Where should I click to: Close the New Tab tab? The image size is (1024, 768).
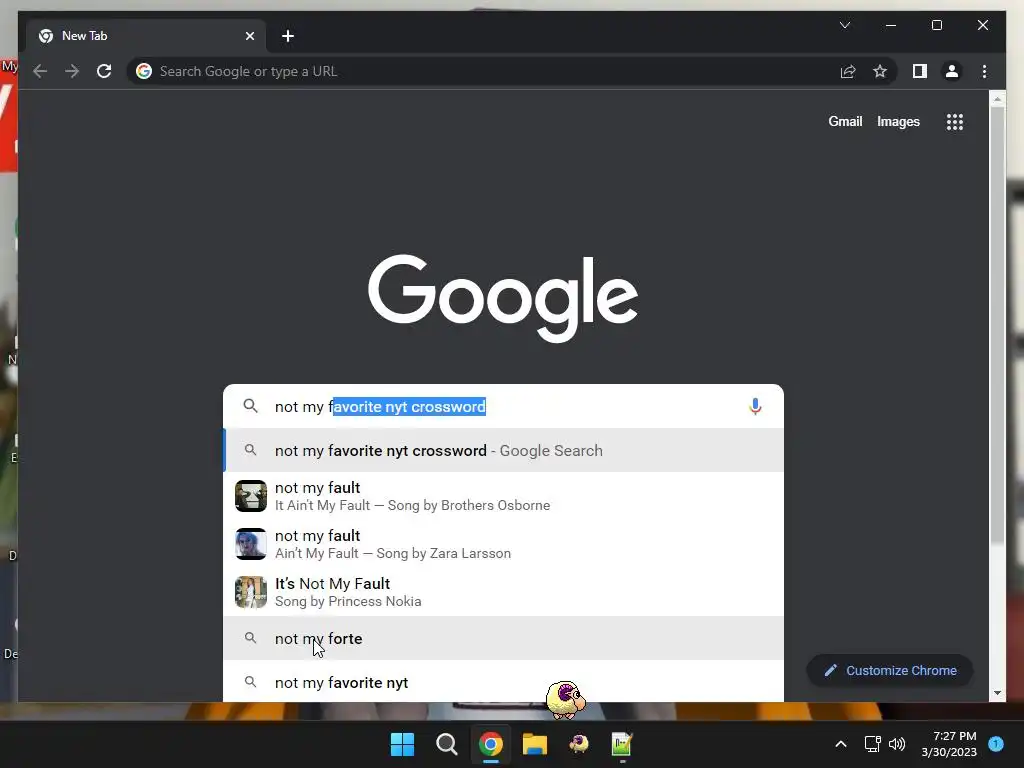(x=249, y=36)
